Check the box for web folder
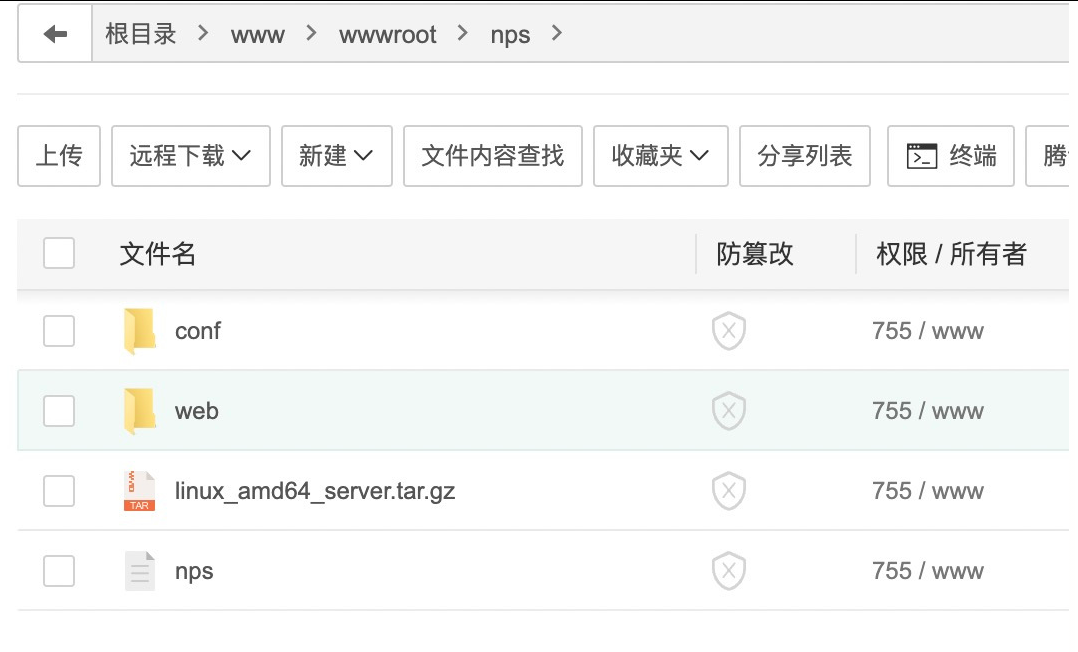Image resolution: width=1078 pixels, height=652 pixels. (x=59, y=411)
